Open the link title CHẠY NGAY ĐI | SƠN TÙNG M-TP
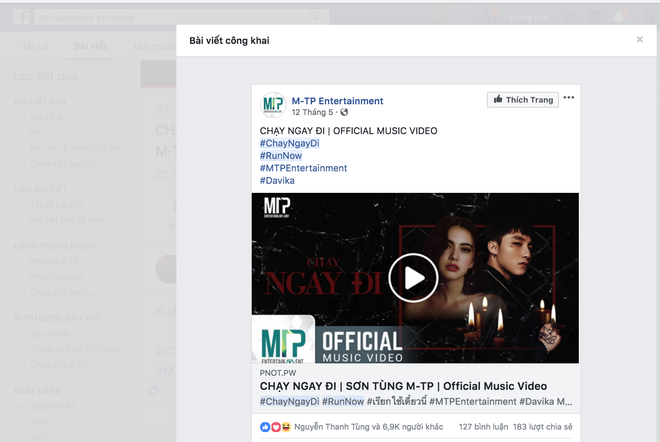 click(403, 386)
